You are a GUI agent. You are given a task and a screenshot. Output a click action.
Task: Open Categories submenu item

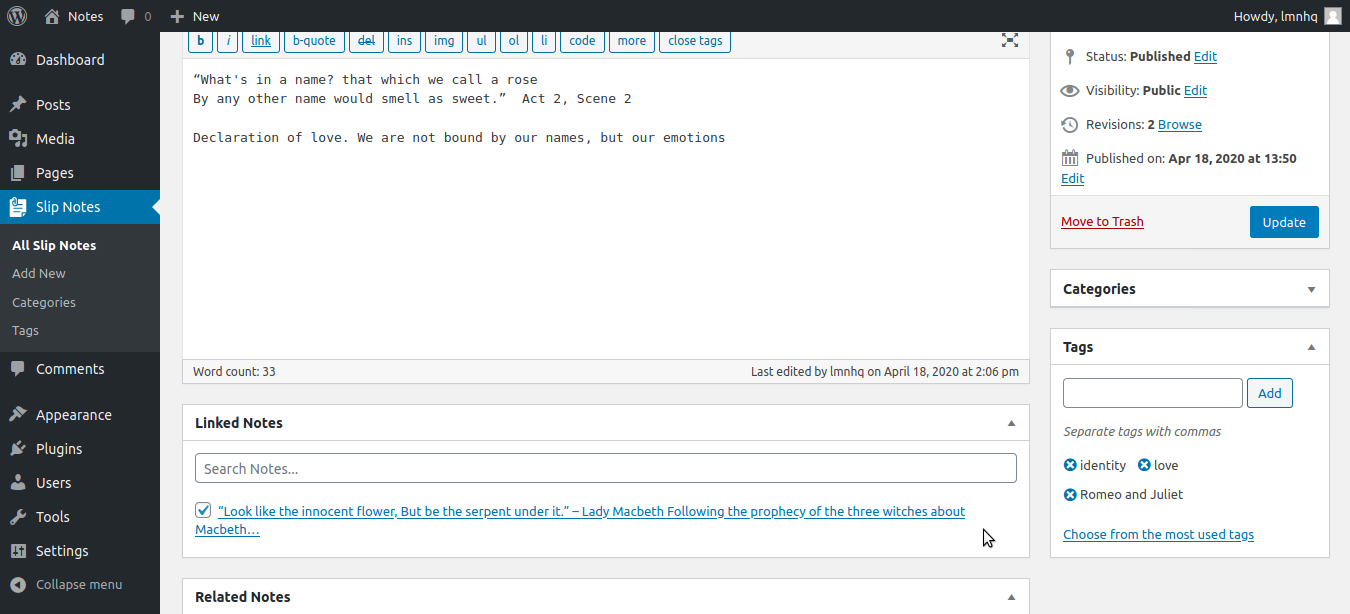click(44, 302)
